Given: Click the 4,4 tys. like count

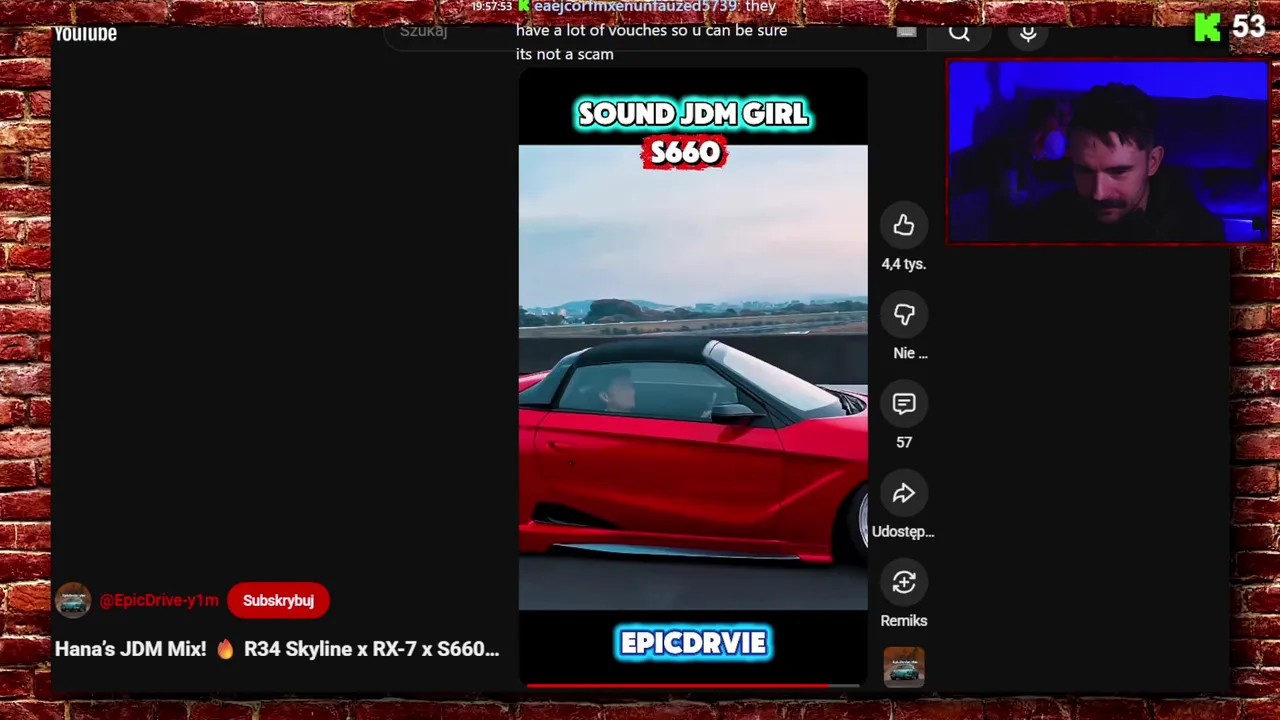Looking at the screenshot, I should pos(904,264).
